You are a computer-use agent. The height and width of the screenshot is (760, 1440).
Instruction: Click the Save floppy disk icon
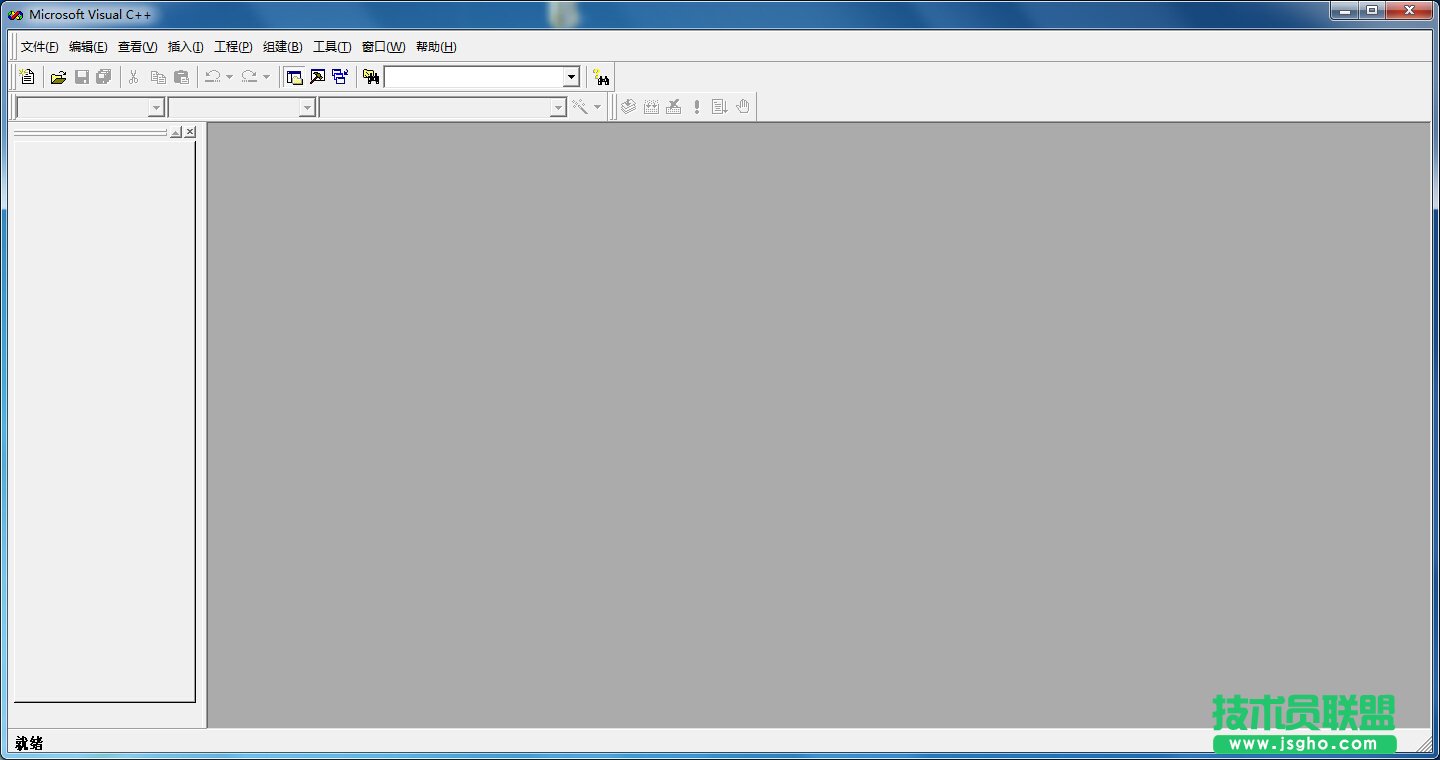pos(82,77)
